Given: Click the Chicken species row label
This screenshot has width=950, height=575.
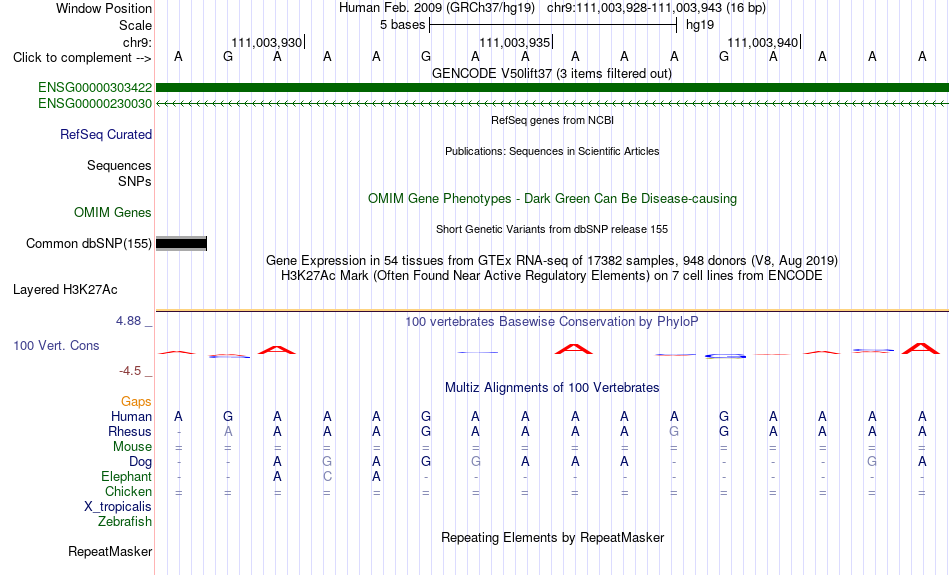Looking at the screenshot, I should point(128,491).
